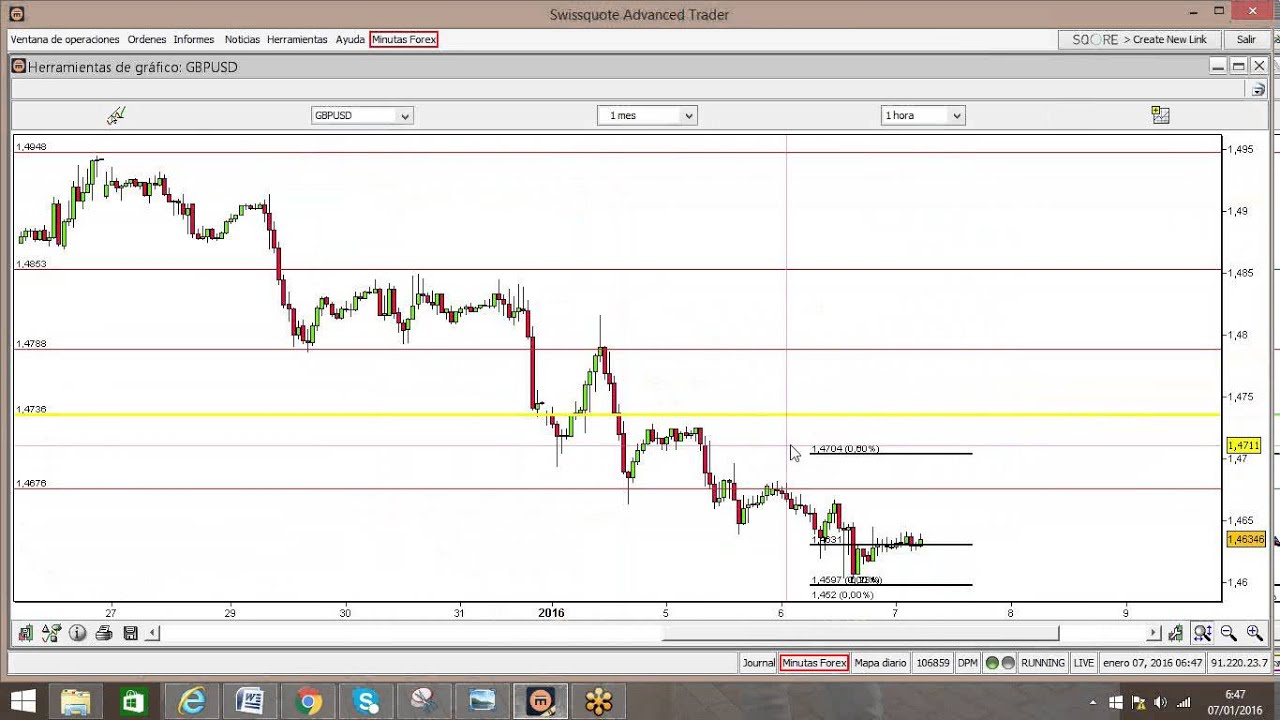Open the drawing tools pencil icon

tap(116, 115)
